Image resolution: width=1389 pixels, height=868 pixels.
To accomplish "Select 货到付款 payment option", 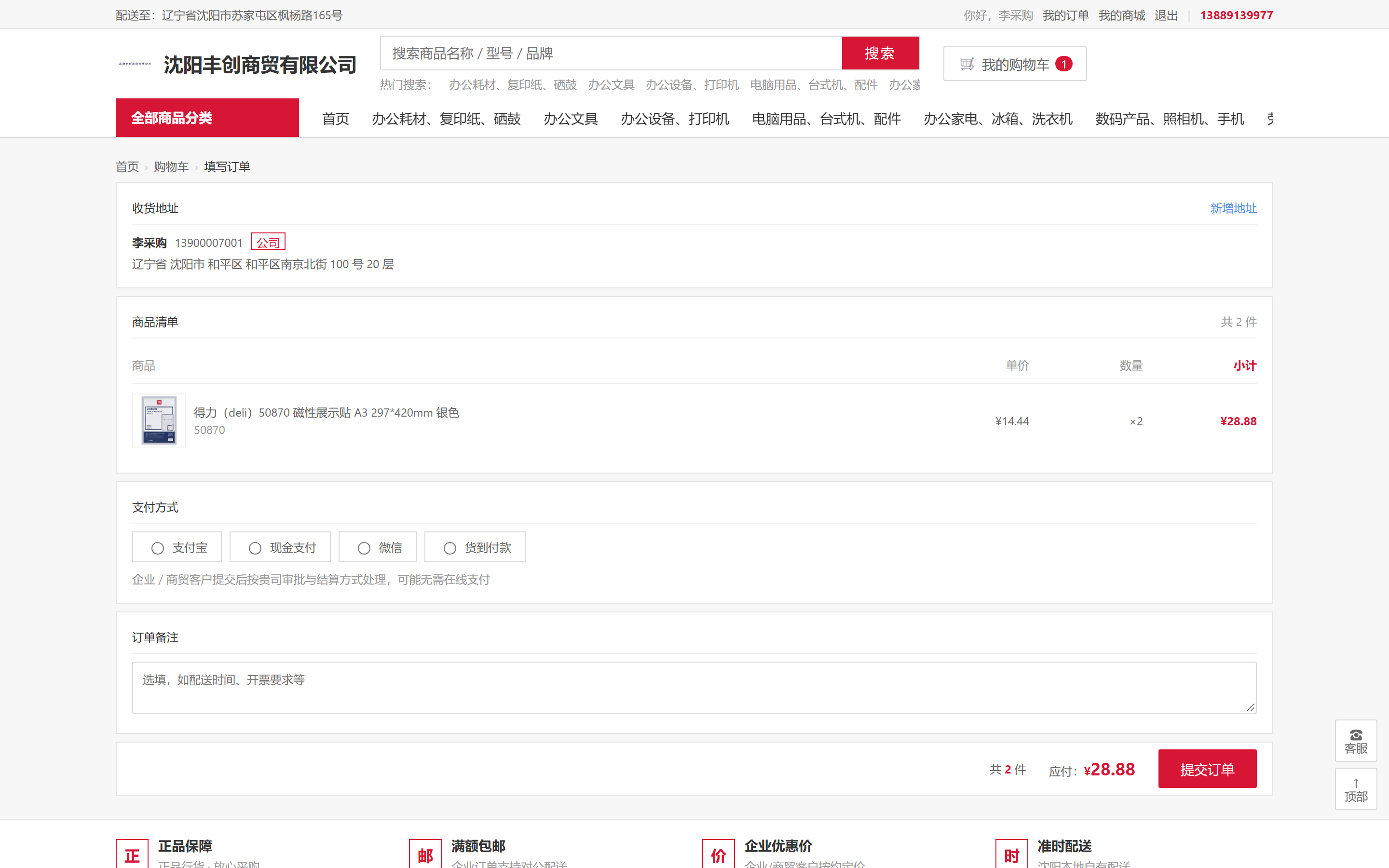I will pos(475,547).
